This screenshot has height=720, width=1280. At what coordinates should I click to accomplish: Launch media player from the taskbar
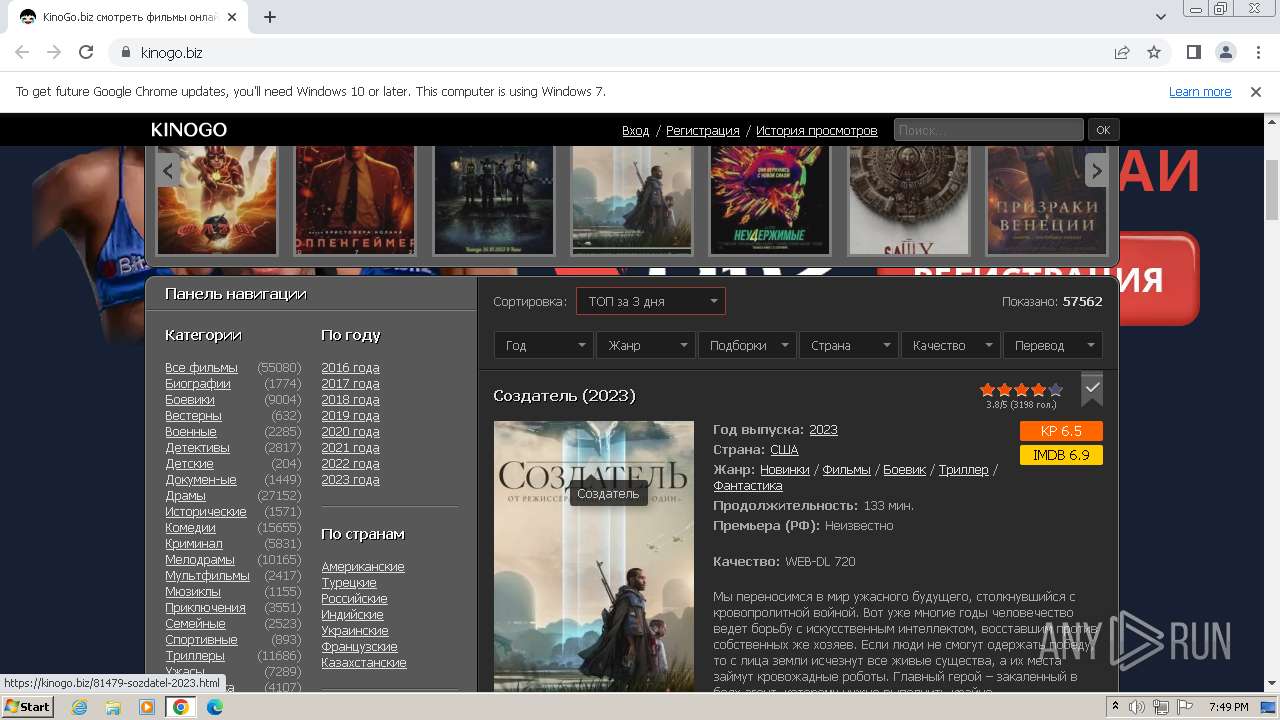[147, 707]
